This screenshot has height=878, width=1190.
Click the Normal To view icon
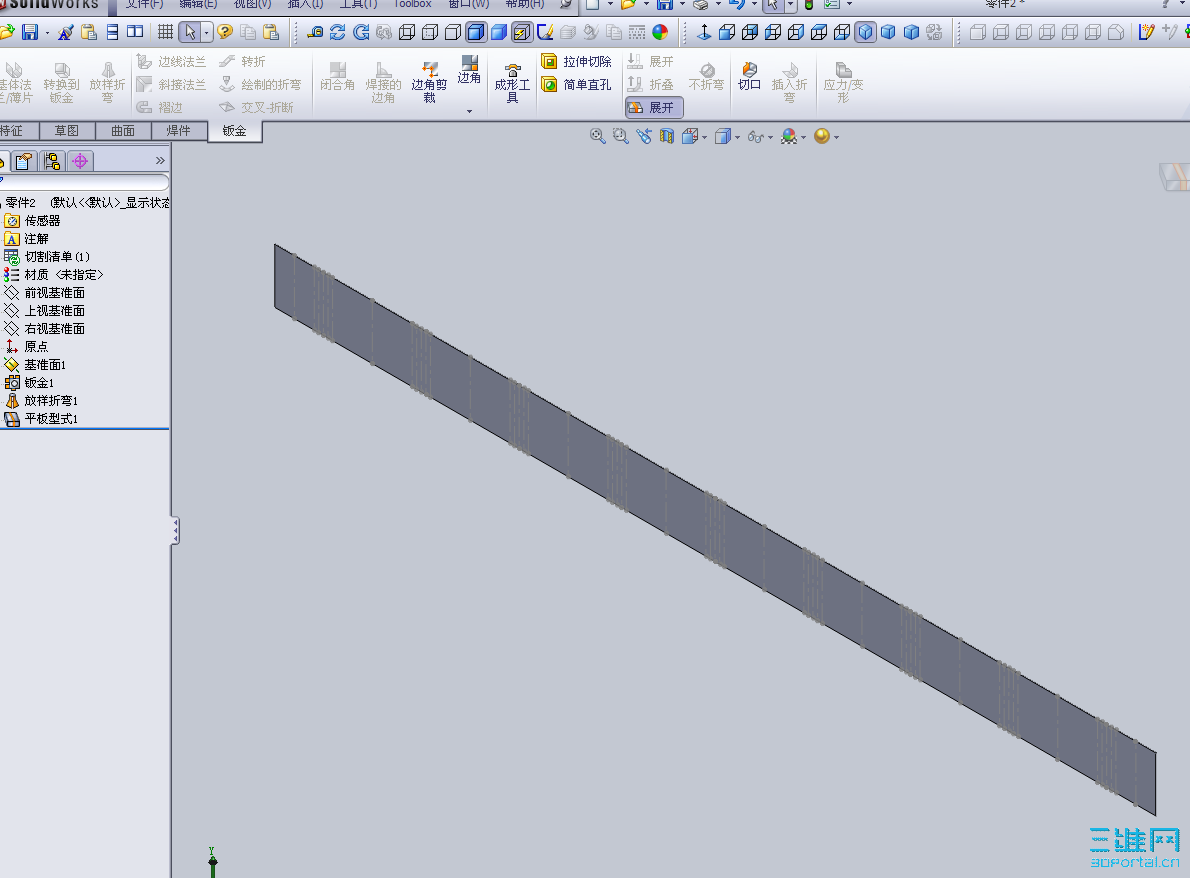click(704, 32)
